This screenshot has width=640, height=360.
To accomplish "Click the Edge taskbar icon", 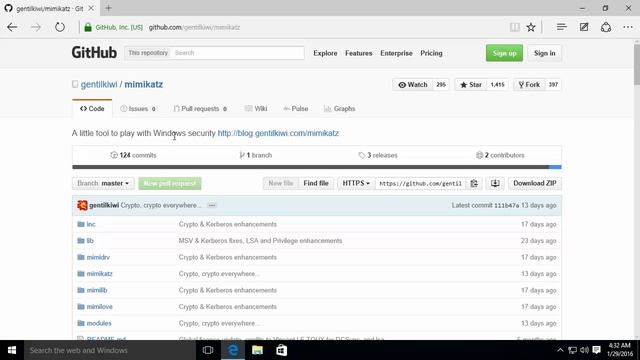I will (233, 350).
